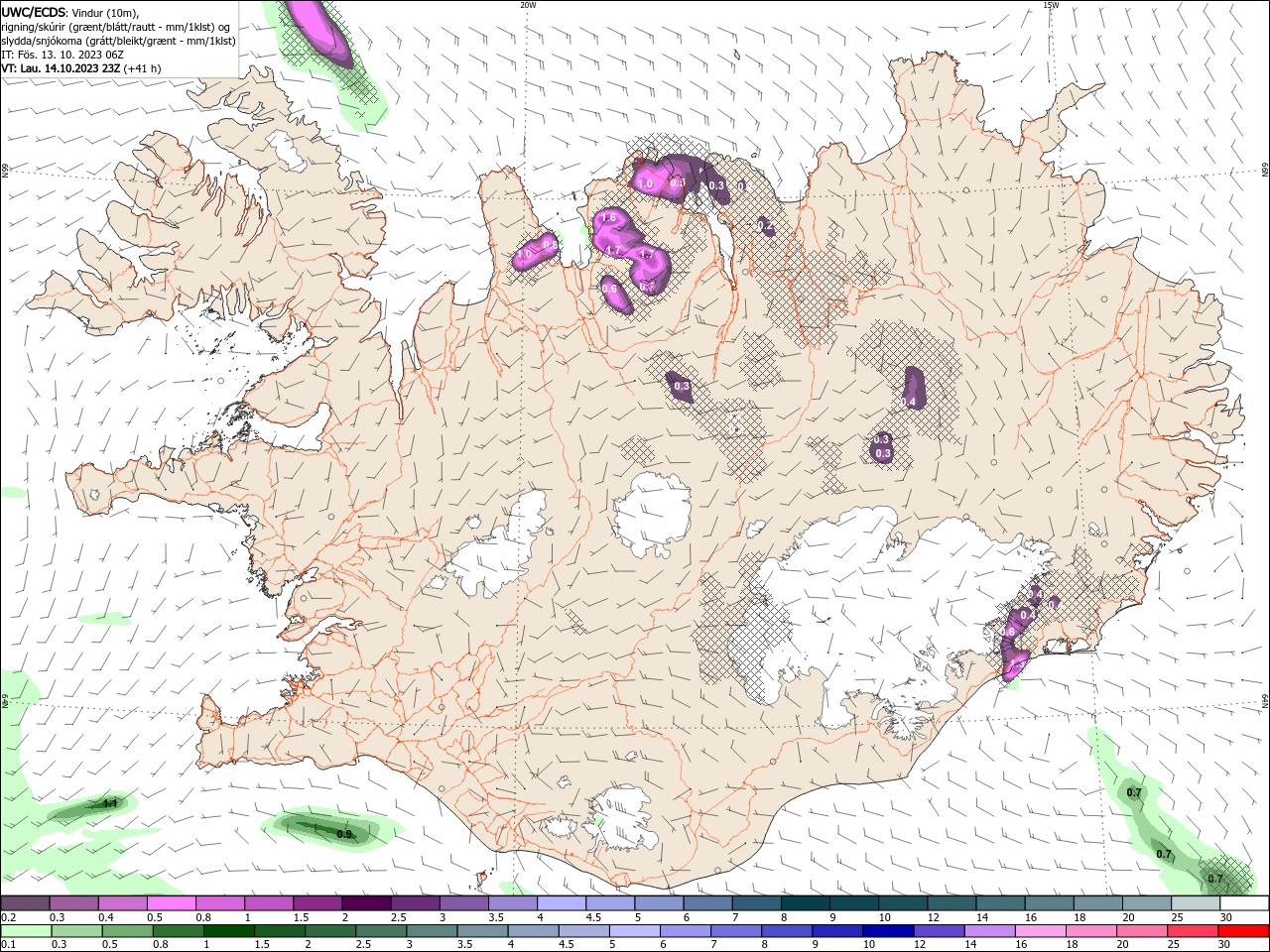
Task: Select the '0.1' label of the lower scale
Action: [9, 945]
